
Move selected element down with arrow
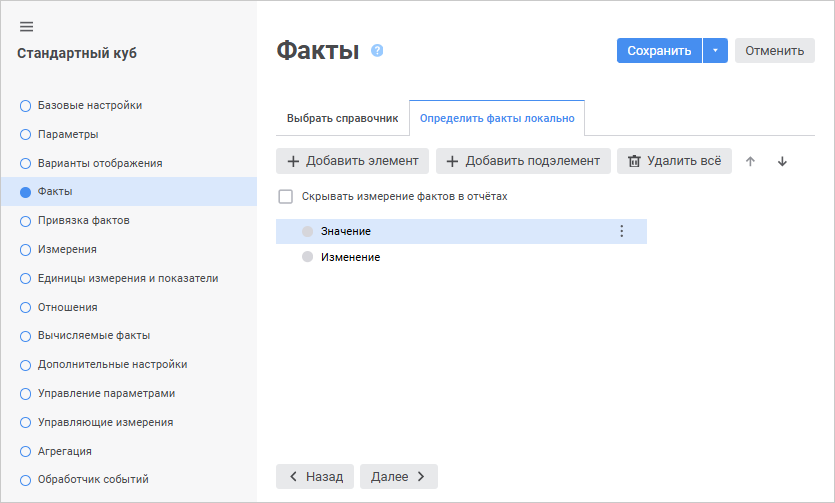click(782, 161)
